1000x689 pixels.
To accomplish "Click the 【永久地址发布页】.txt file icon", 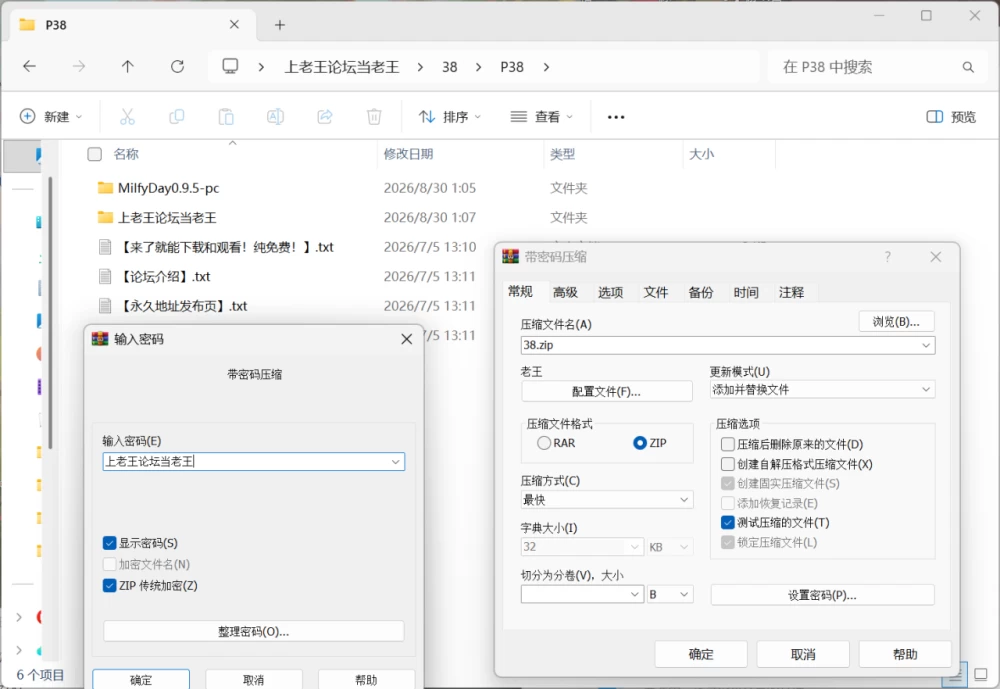I will pyautogui.click(x=105, y=306).
